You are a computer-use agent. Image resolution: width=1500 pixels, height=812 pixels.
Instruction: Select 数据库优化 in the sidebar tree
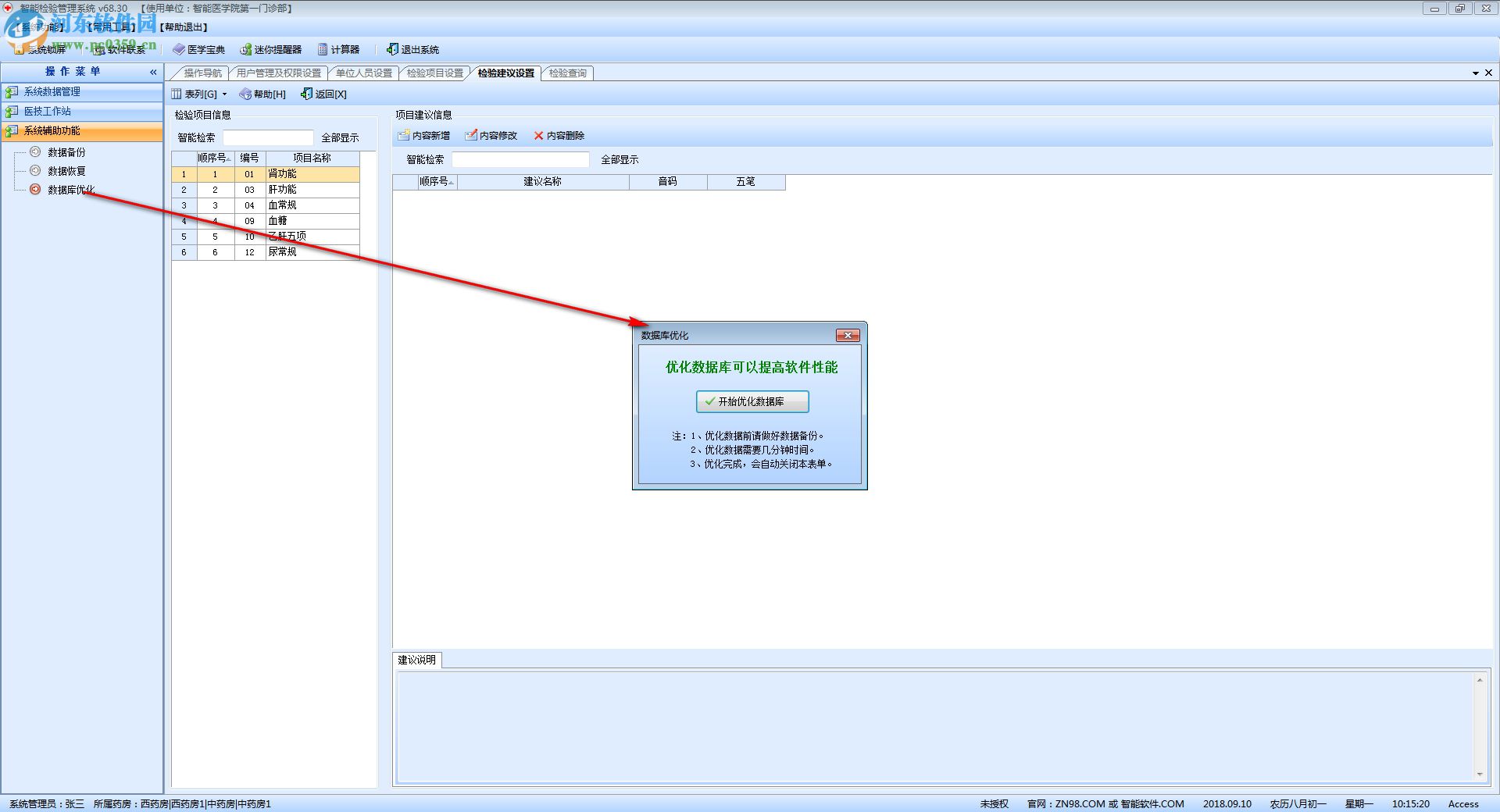coord(71,190)
